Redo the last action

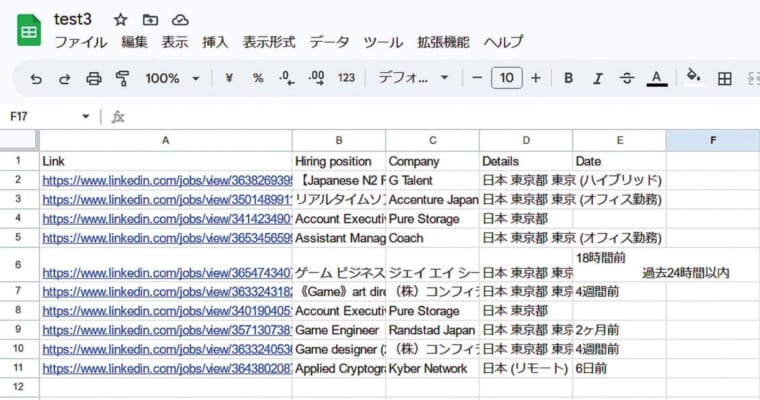(x=64, y=79)
